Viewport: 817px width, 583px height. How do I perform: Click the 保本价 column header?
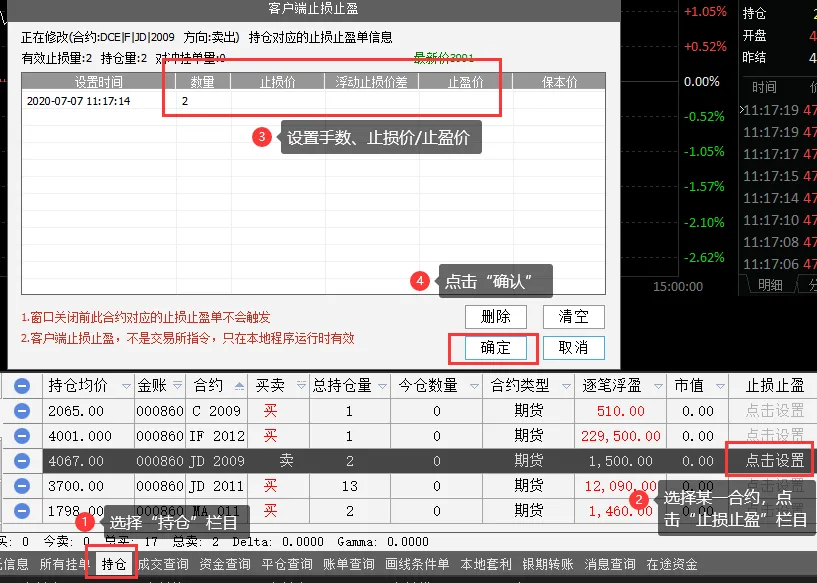tap(560, 82)
